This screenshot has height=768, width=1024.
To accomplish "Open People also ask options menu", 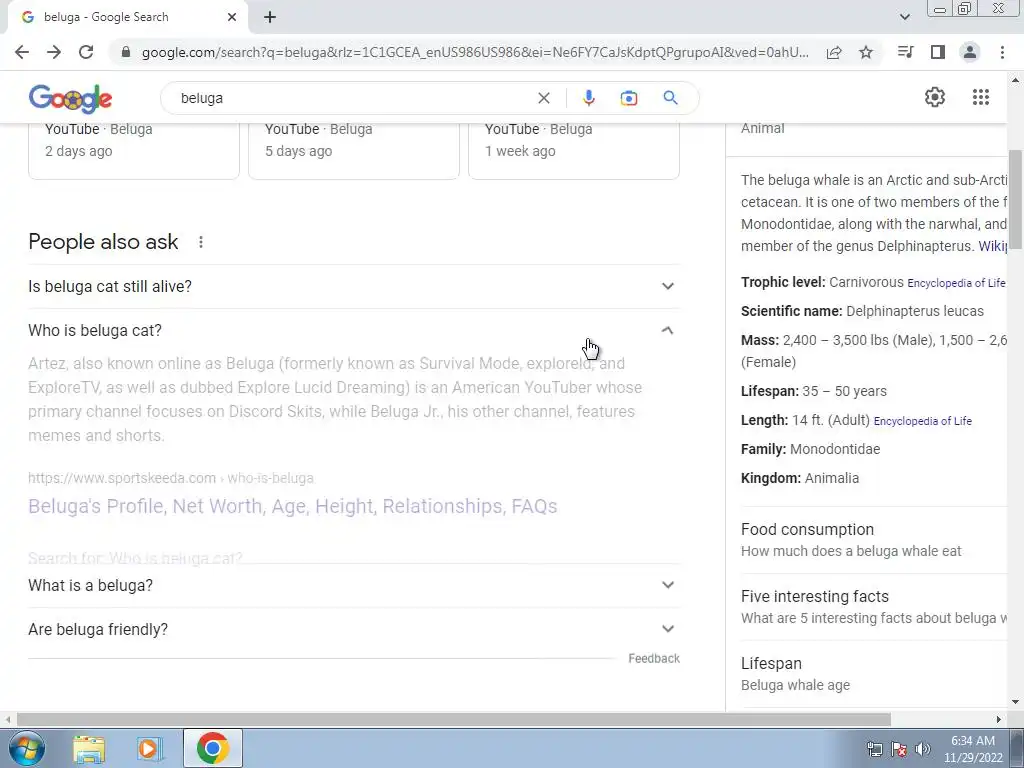I will [x=200, y=242].
